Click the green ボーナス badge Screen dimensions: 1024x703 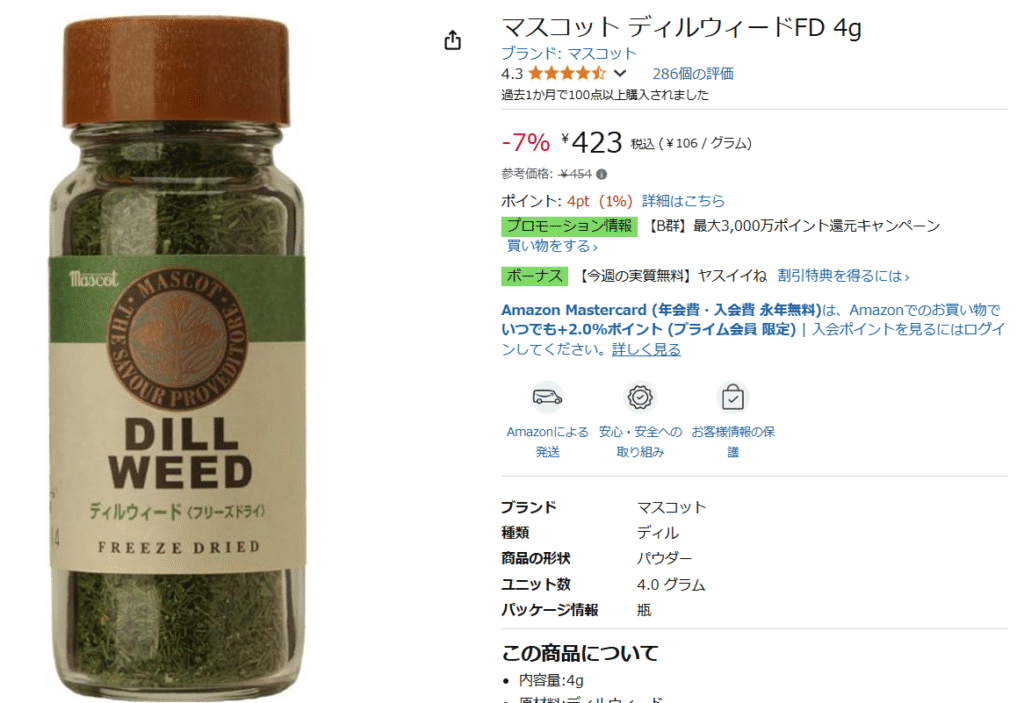click(534, 276)
